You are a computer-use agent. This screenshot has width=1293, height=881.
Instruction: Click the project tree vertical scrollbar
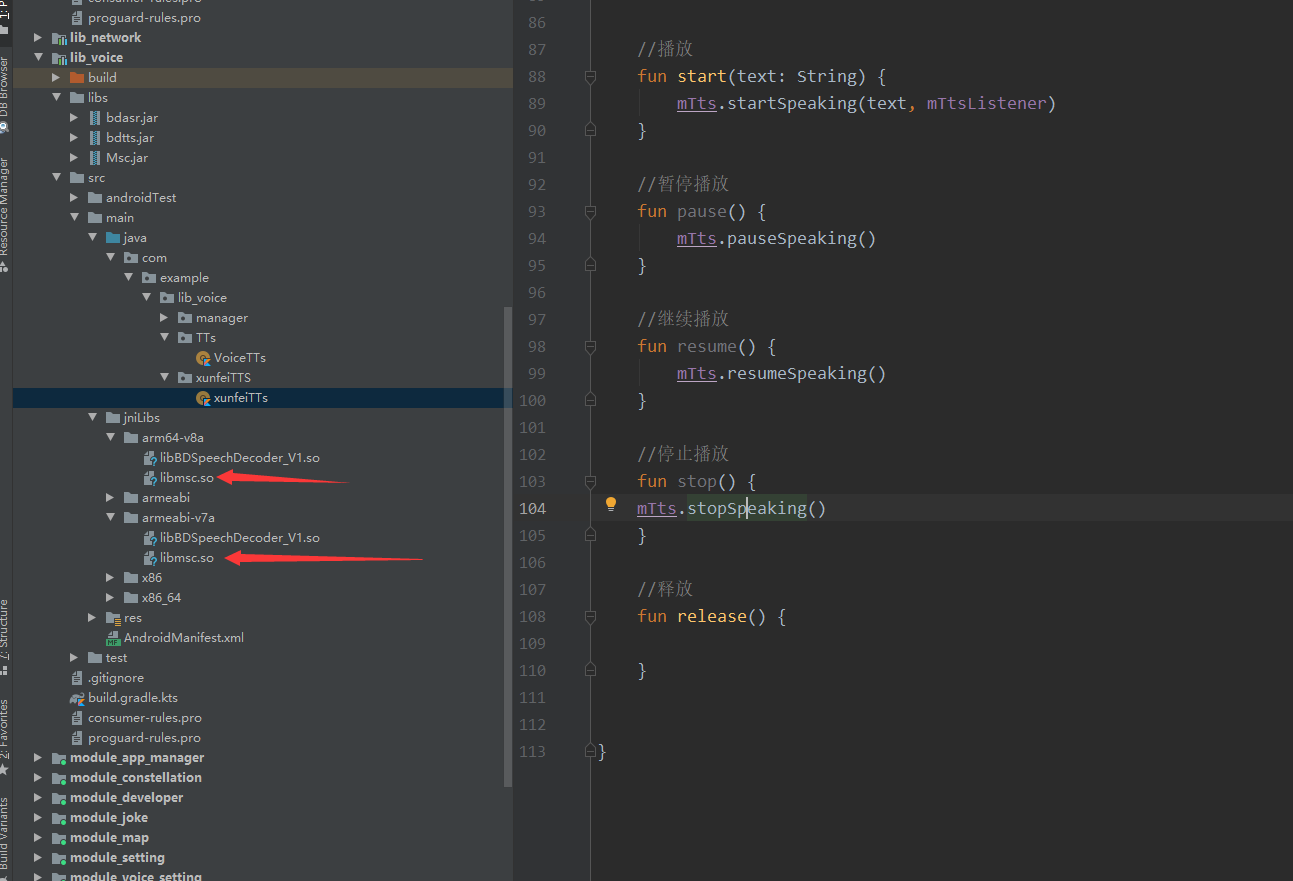click(507, 546)
